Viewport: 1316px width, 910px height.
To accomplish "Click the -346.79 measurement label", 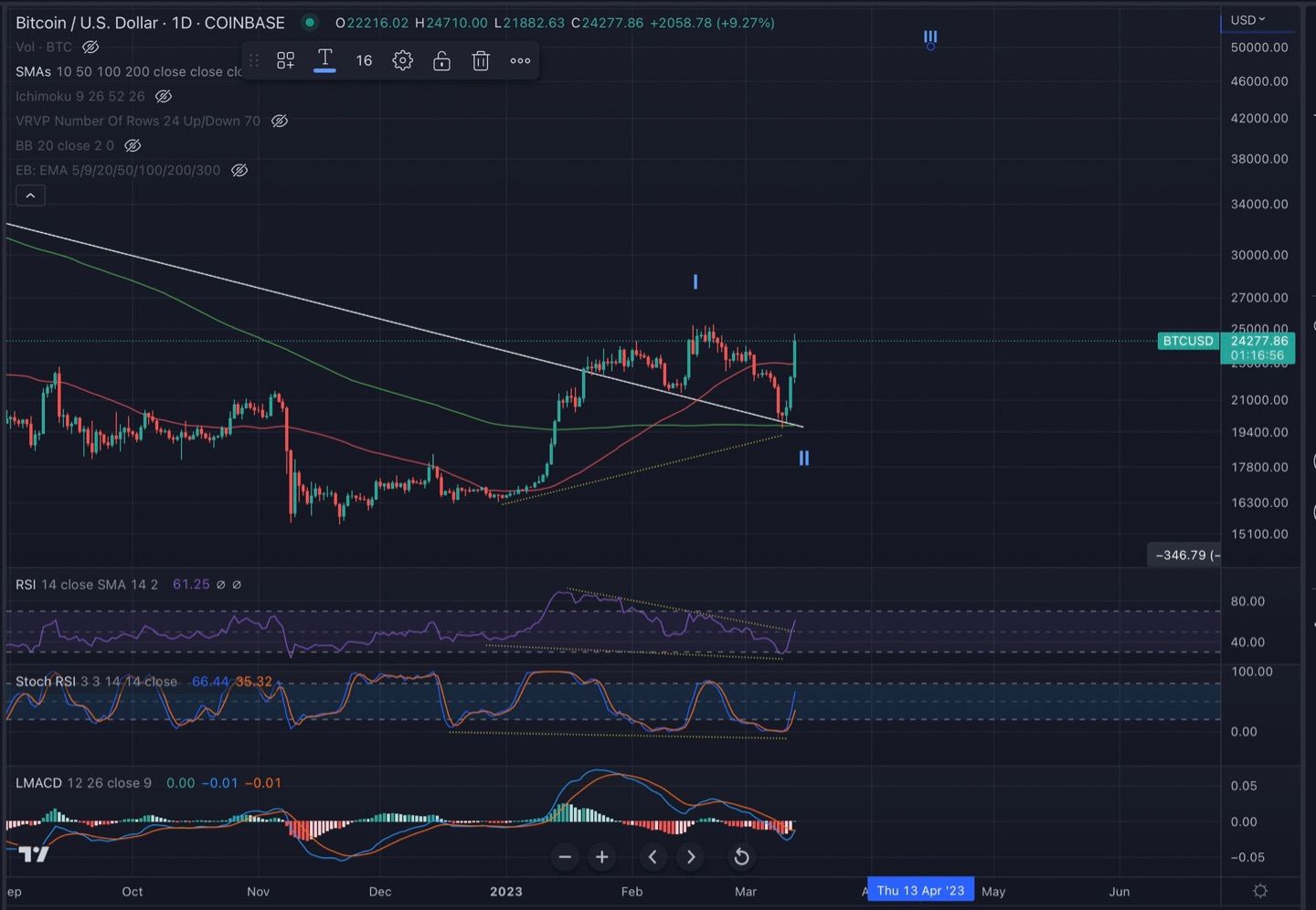I will point(1184,555).
